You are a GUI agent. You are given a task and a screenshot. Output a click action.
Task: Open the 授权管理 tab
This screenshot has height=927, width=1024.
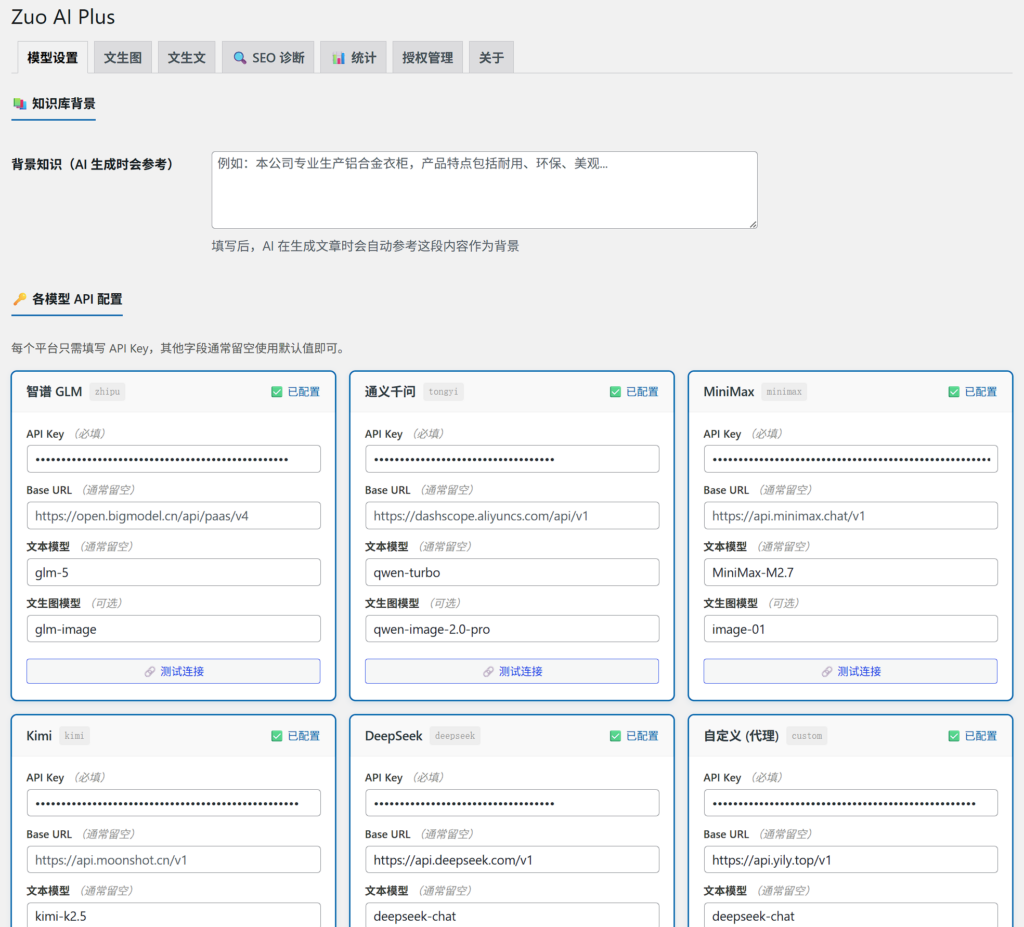(x=427, y=58)
